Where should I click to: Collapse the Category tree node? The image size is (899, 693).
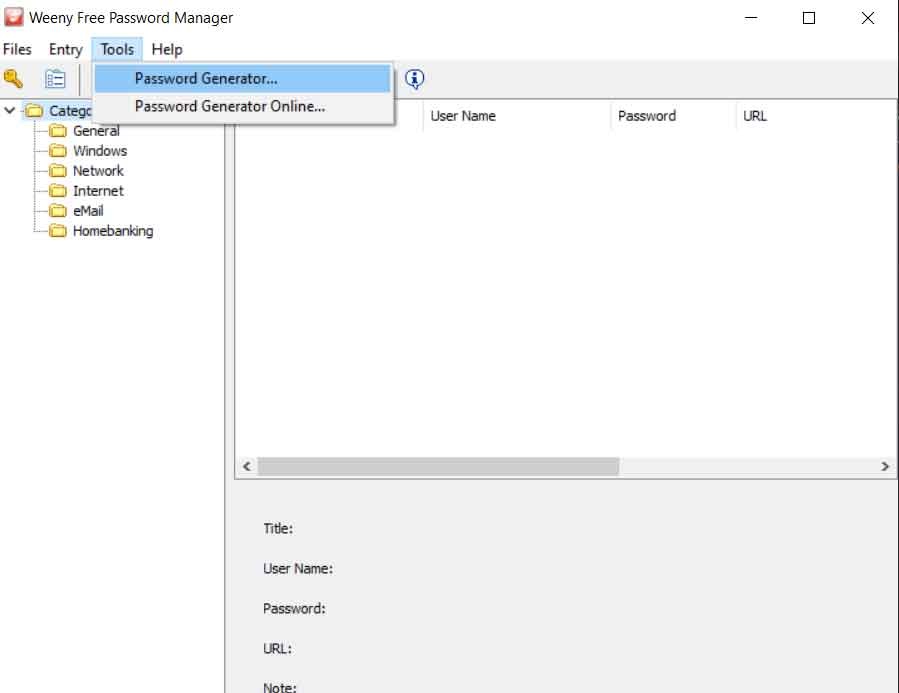[10, 109]
